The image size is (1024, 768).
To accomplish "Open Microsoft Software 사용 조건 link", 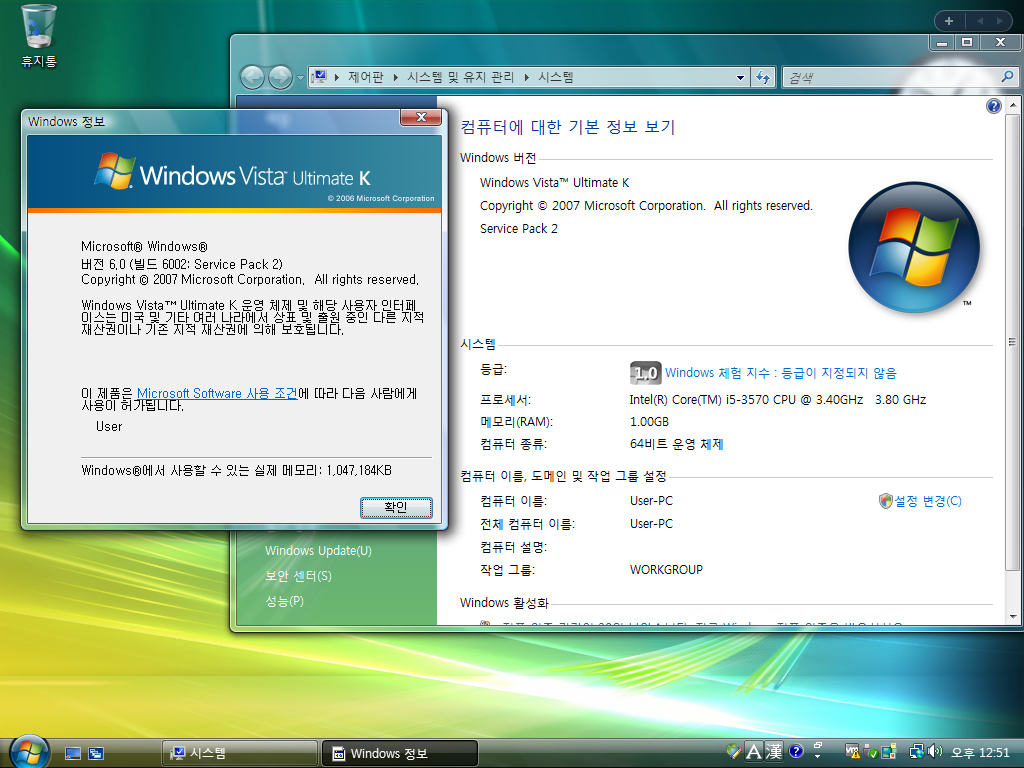I will [x=217, y=393].
